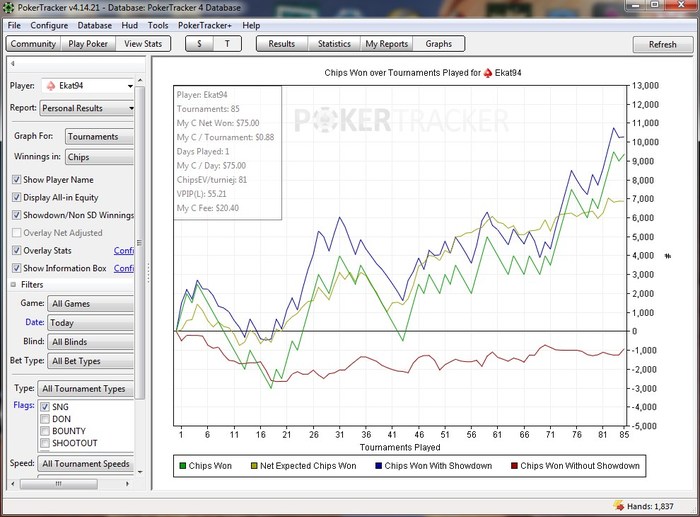Select the T tournaments button
This screenshot has width=700, height=517.
pyautogui.click(x=227, y=44)
